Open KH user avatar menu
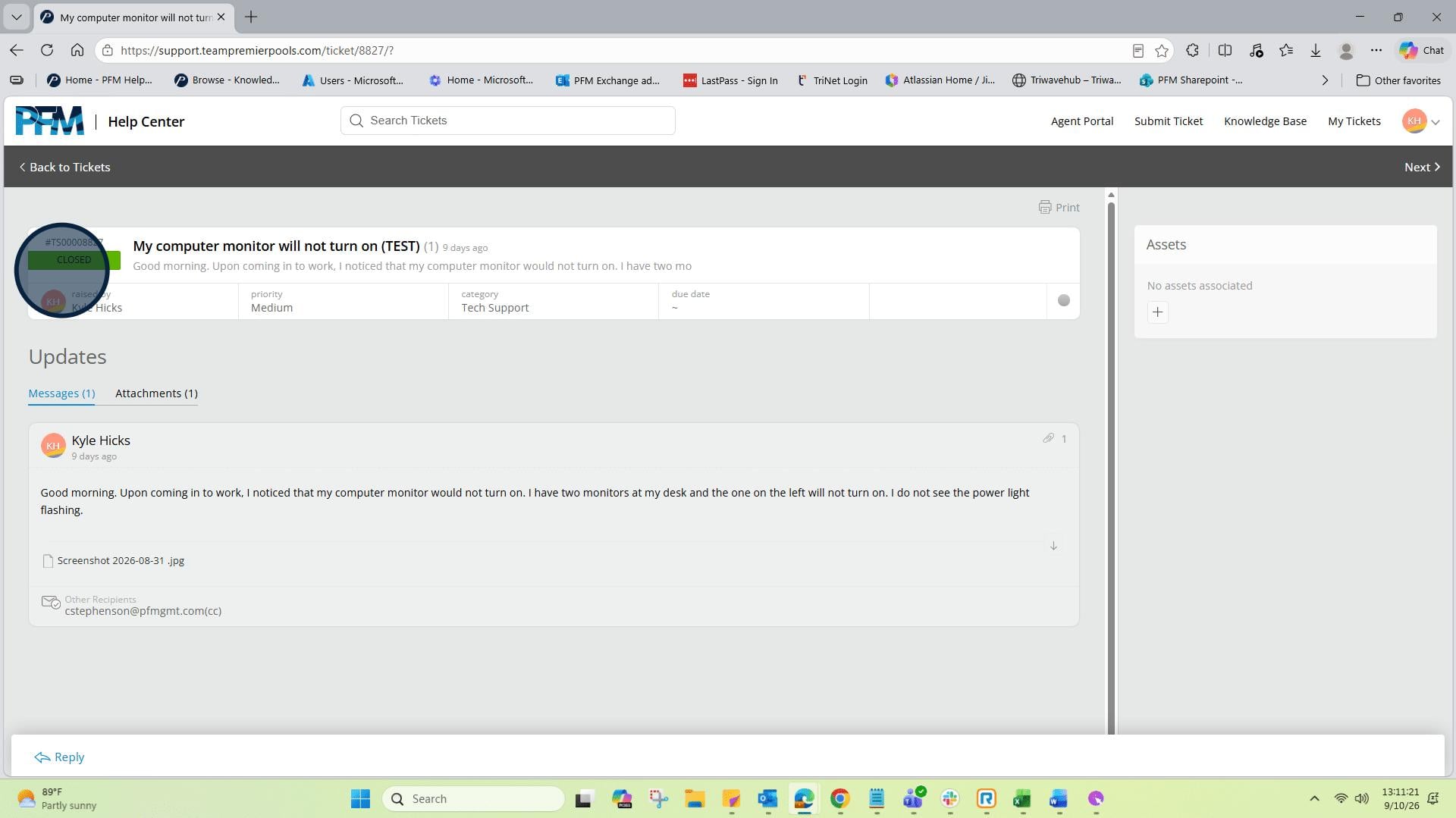 coord(1420,121)
